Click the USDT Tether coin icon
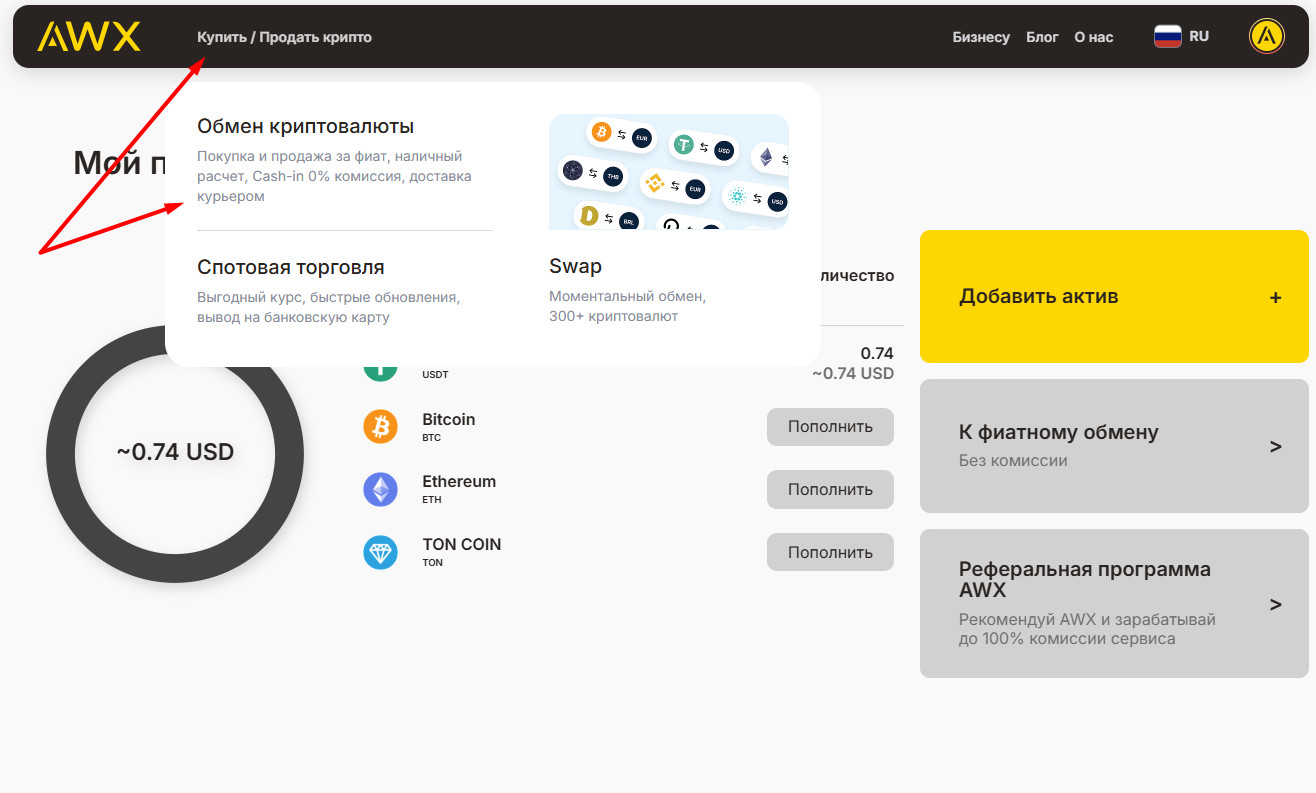This screenshot has height=793, width=1316. (x=380, y=370)
